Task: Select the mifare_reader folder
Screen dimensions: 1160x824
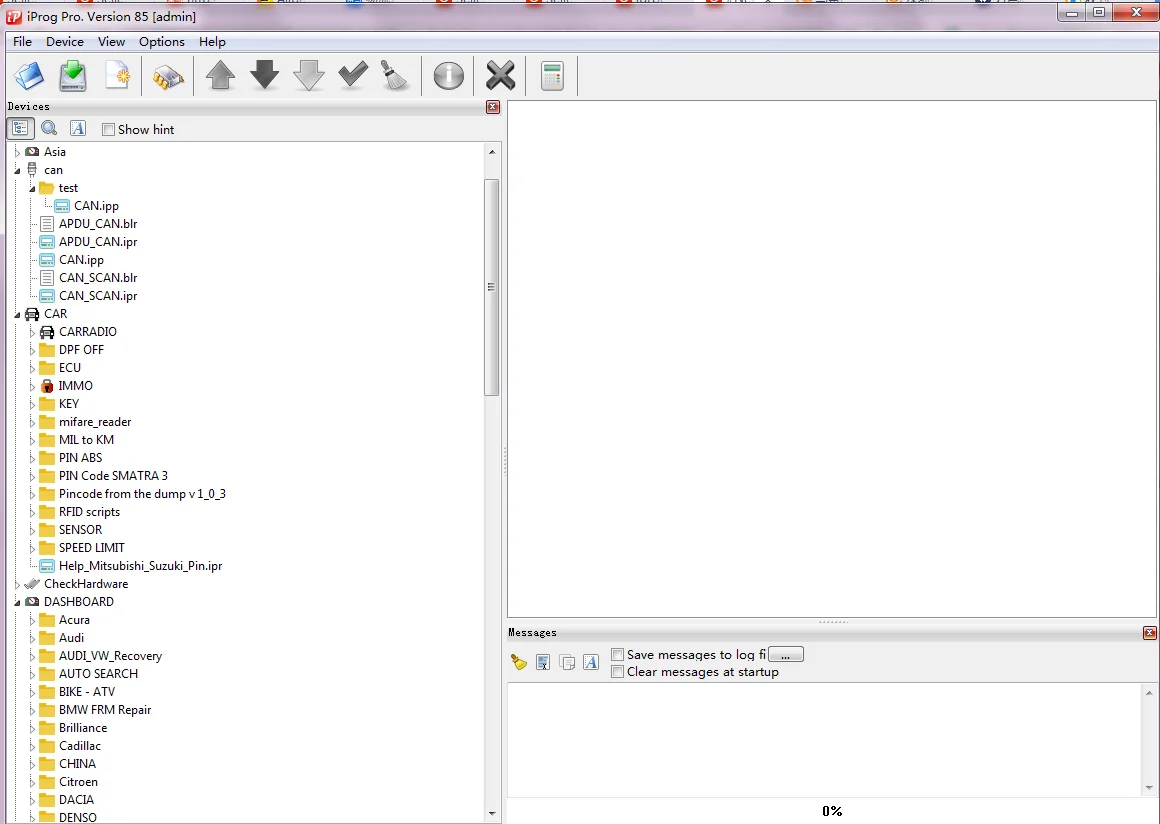Action: (x=95, y=422)
